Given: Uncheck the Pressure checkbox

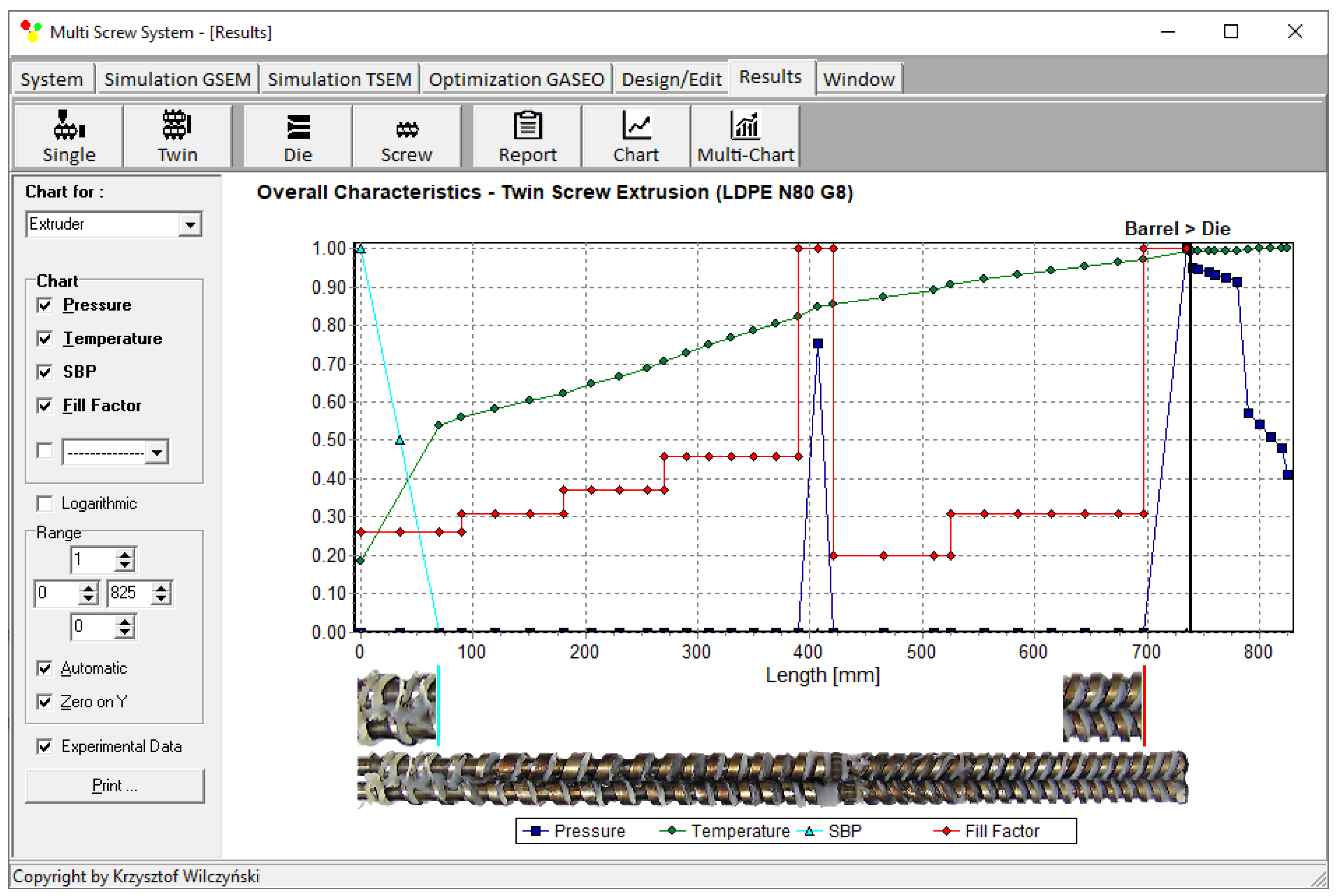Looking at the screenshot, I should click(x=45, y=305).
